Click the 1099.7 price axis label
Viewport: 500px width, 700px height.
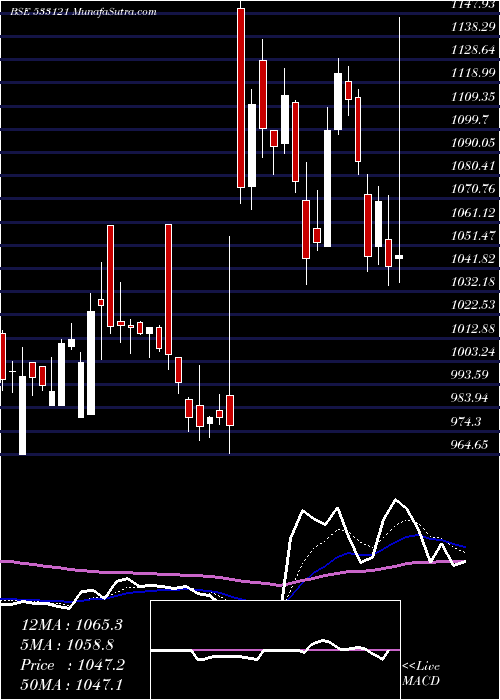471,120
